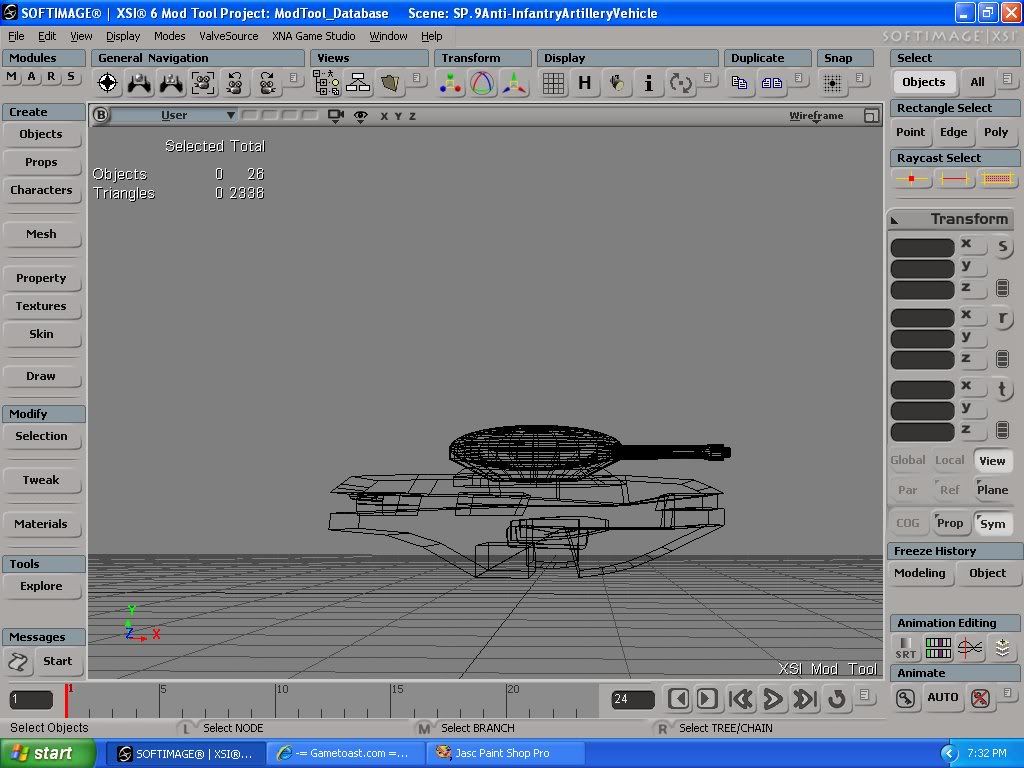Open the ValveSource menu
1024x768 pixels.
[229, 36]
